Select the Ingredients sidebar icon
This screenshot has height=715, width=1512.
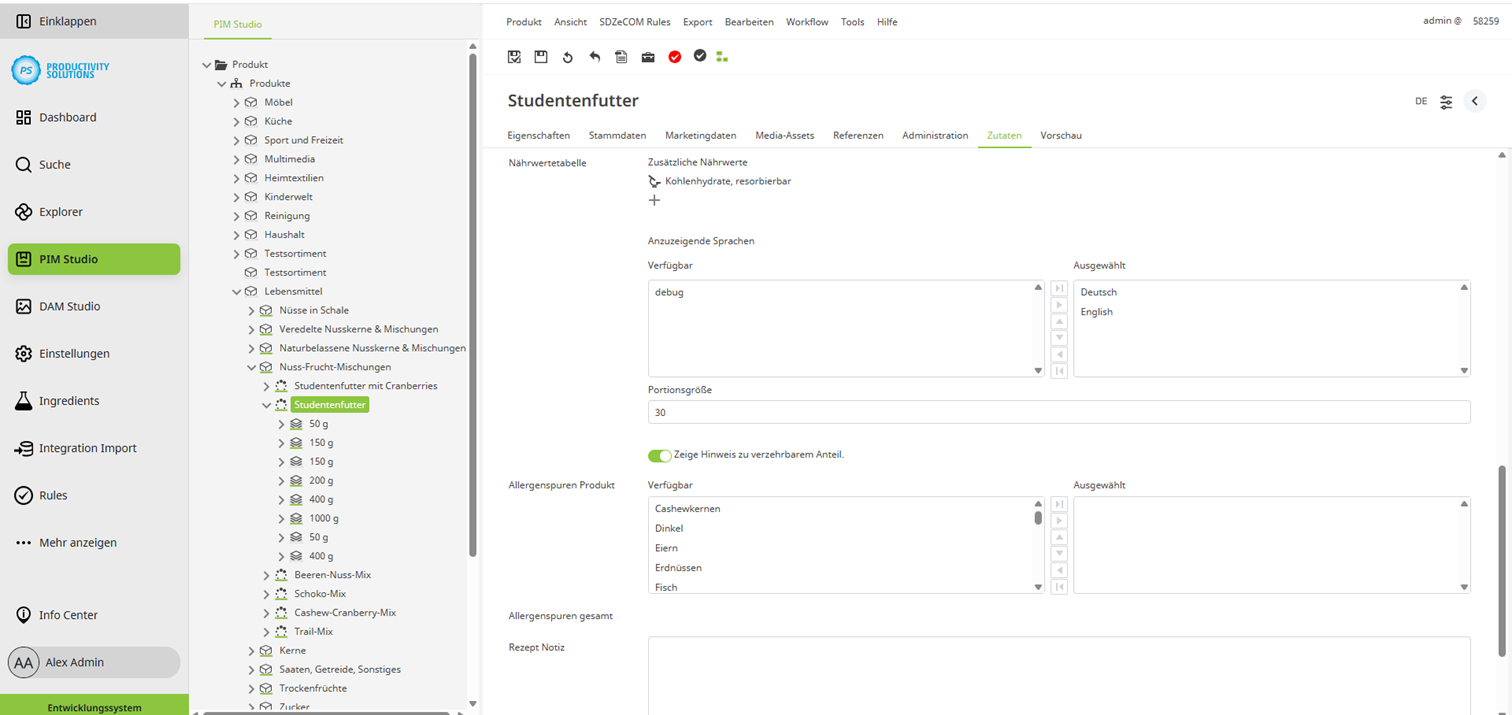click(x=24, y=400)
